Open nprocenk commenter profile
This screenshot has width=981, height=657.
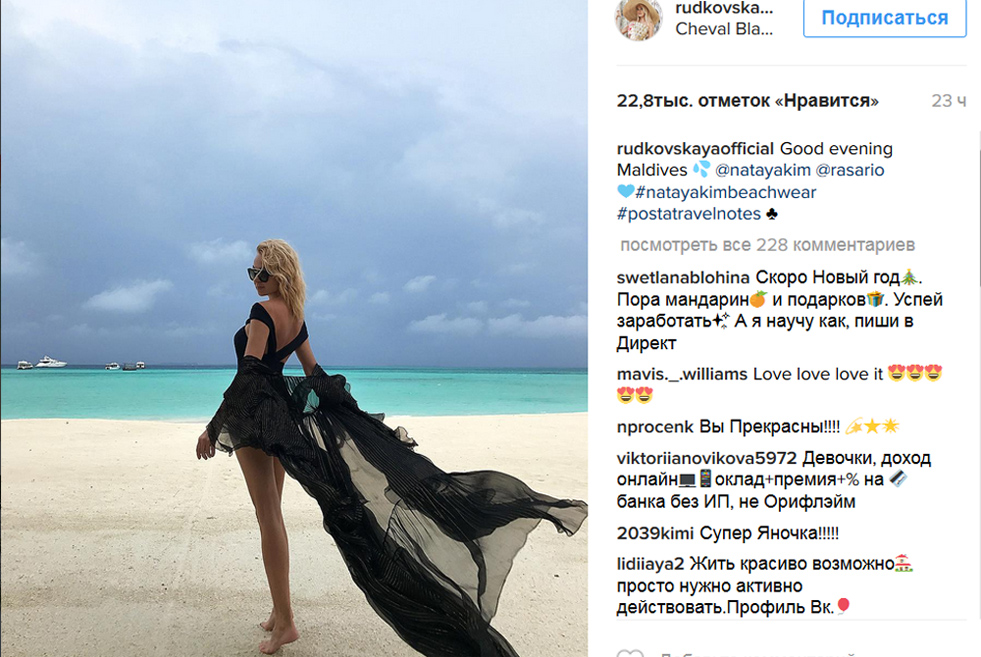coord(655,427)
